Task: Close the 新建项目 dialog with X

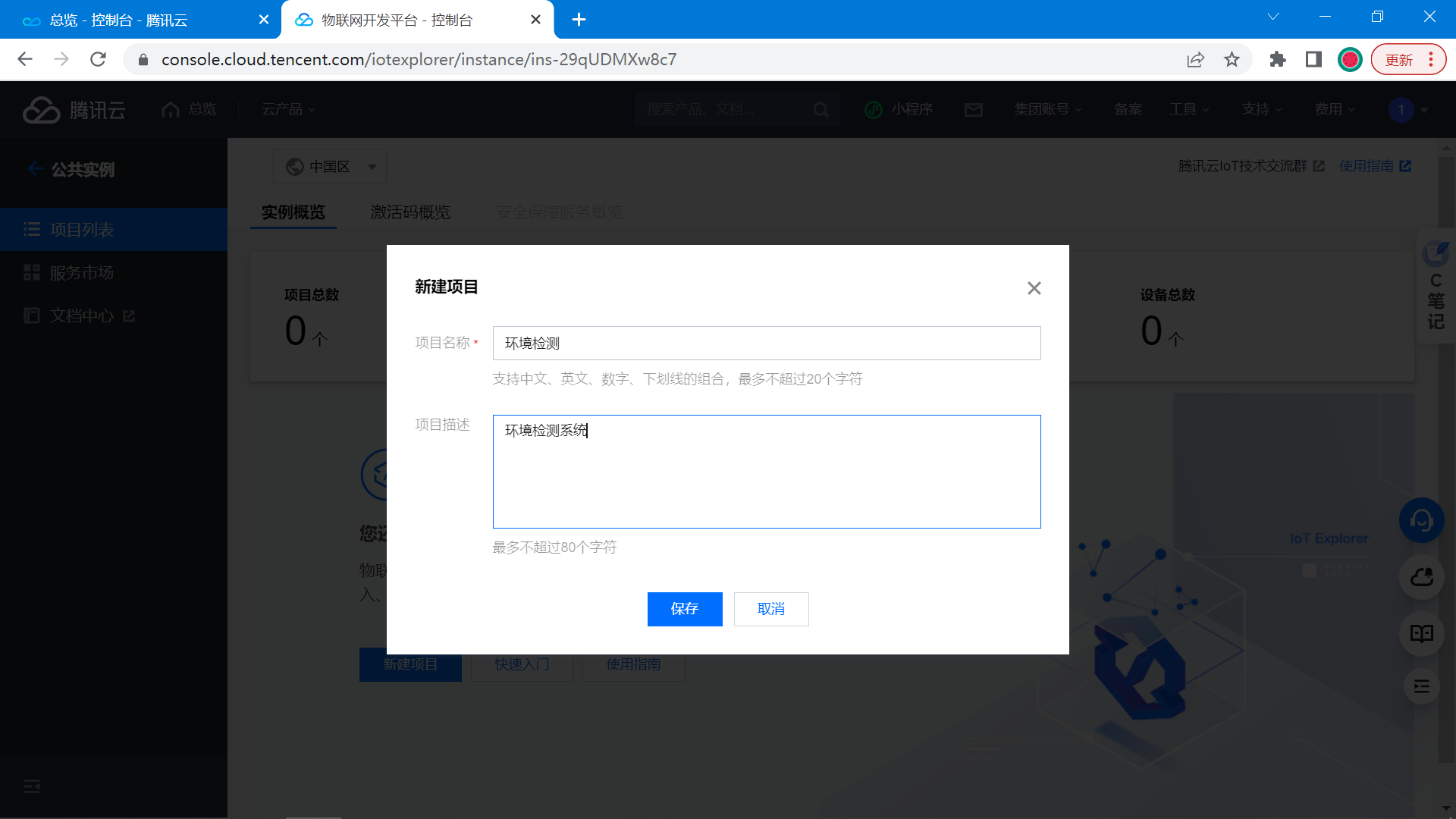Action: [1034, 288]
